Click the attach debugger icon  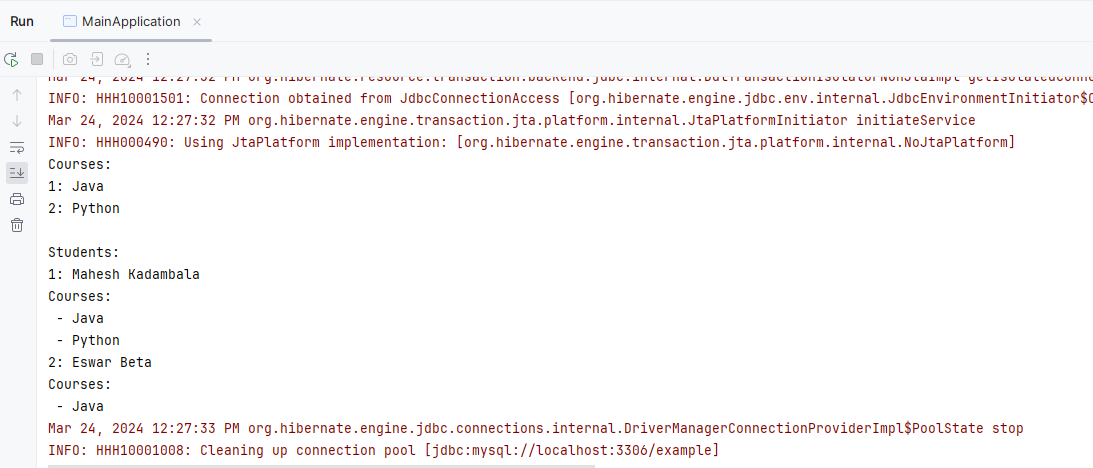(x=97, y=59)
